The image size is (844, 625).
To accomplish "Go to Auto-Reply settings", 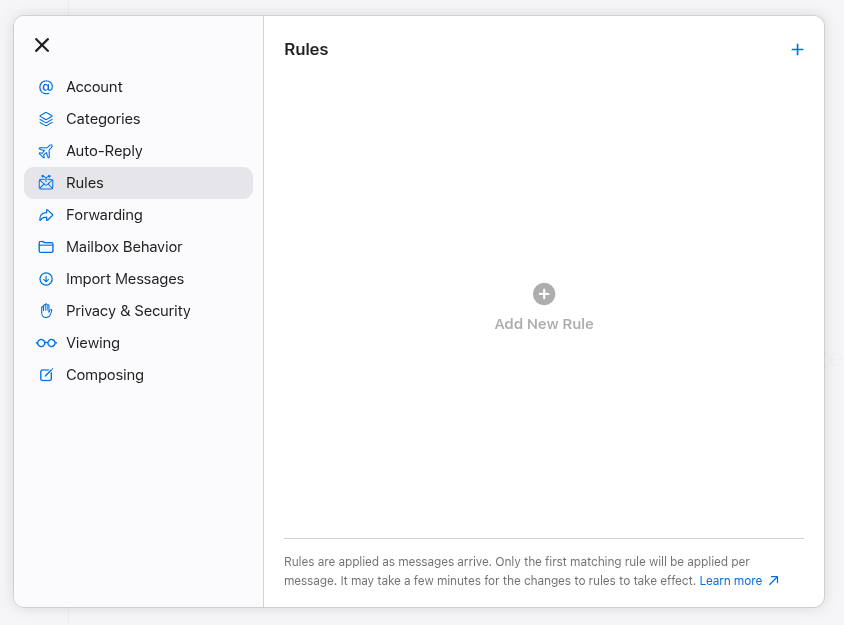I will coord(138,151).
